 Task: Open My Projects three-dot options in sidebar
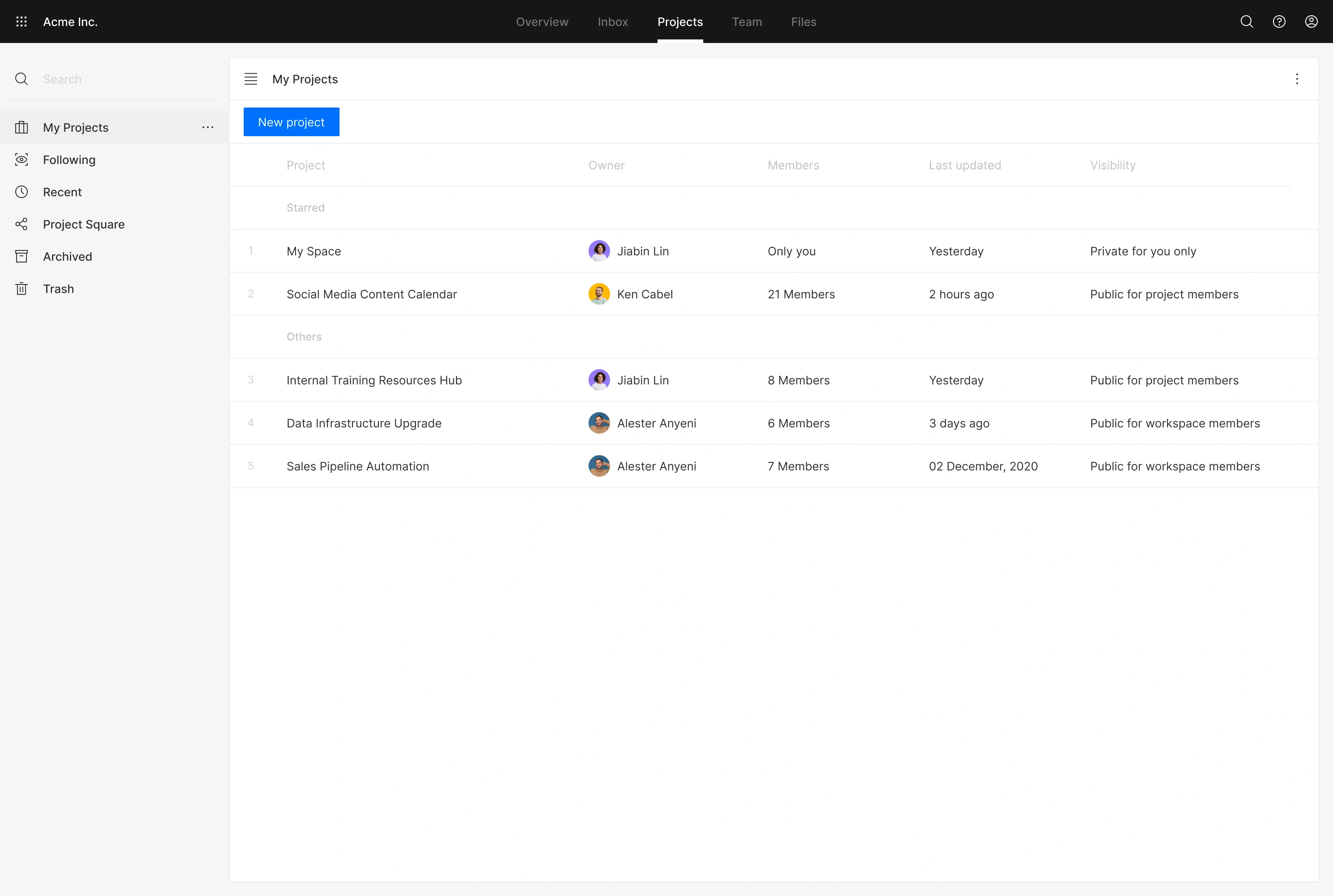208,128
